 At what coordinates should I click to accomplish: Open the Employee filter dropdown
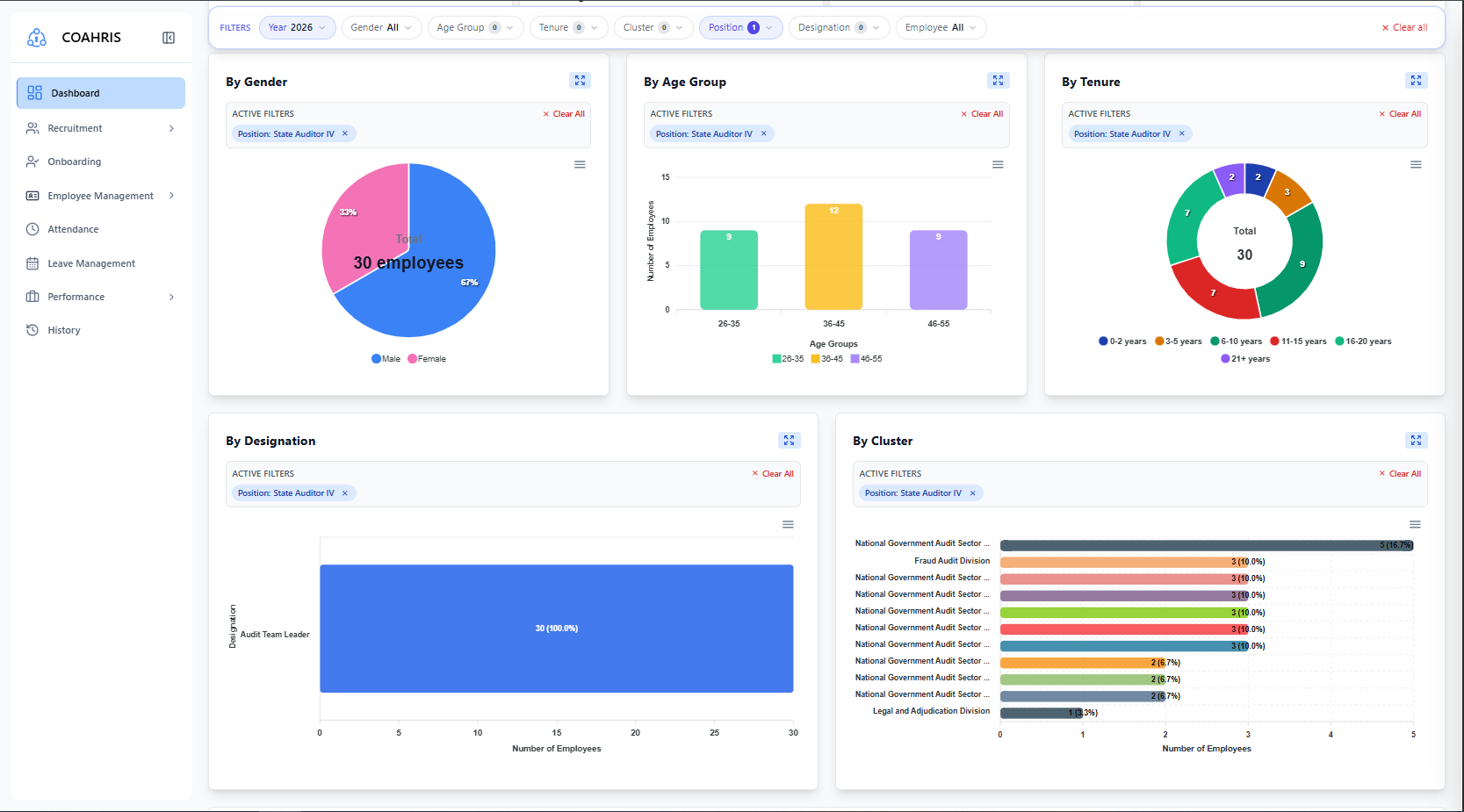[941, 28]
